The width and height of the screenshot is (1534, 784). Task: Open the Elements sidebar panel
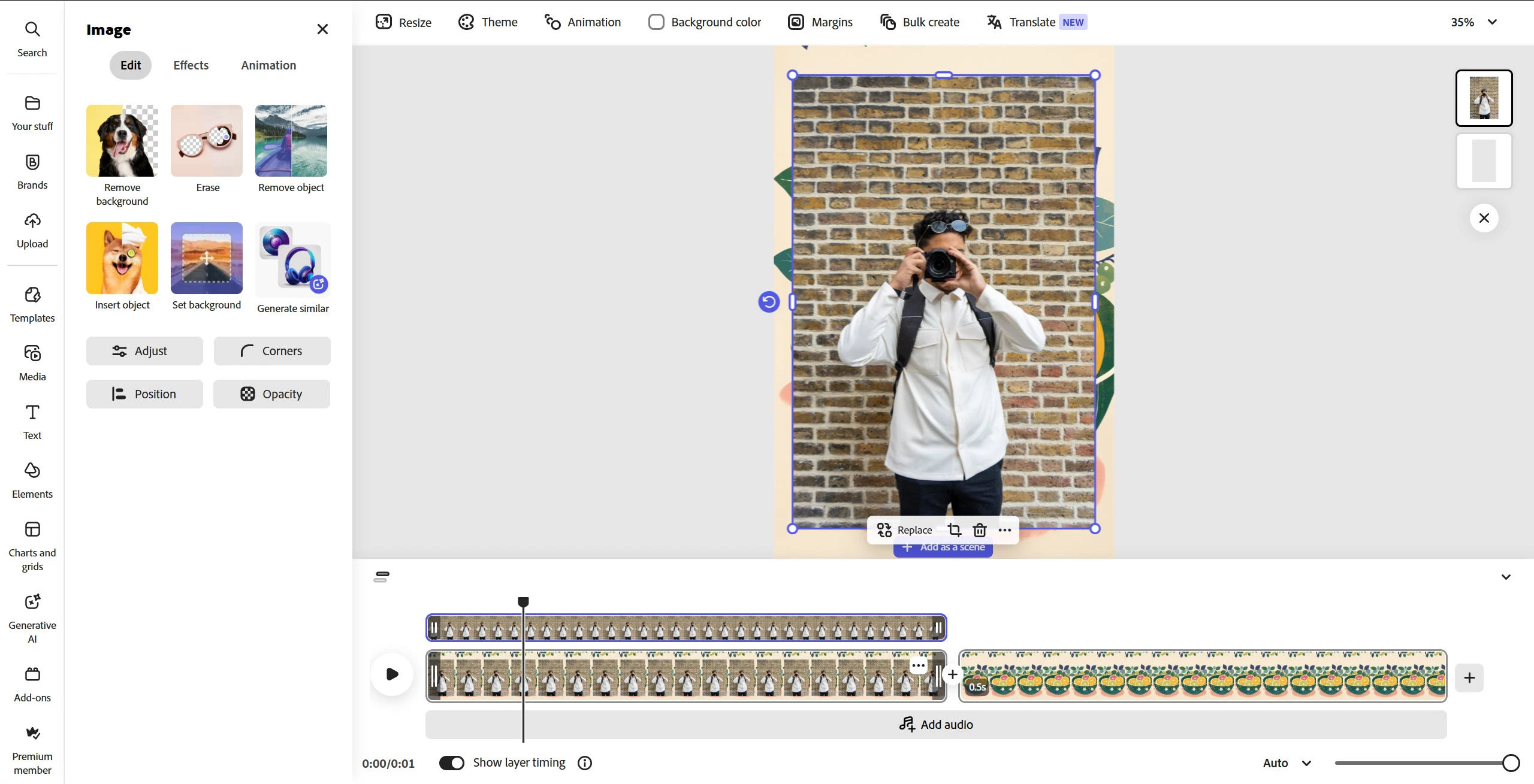pyautogui.click(x=32, y=480)
